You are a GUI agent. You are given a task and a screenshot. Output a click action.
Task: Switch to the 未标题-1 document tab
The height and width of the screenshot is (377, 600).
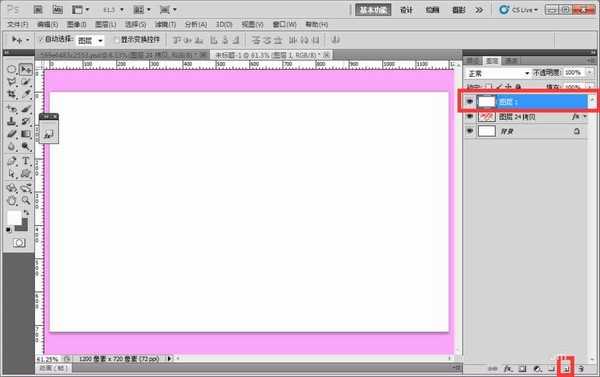pyautogui.click(x=271, y=55)
